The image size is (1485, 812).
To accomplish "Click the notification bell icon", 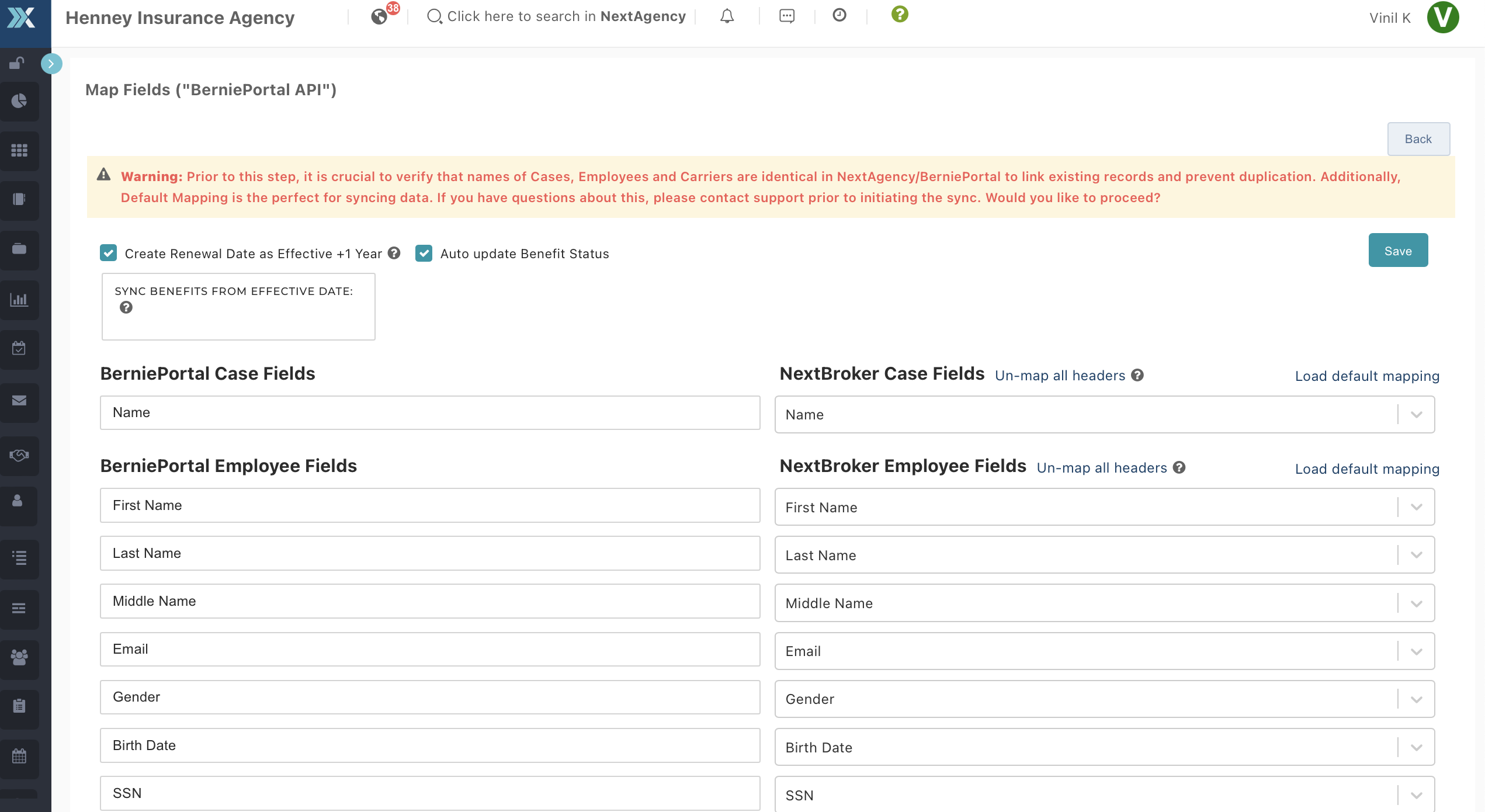I will [727, 16].
